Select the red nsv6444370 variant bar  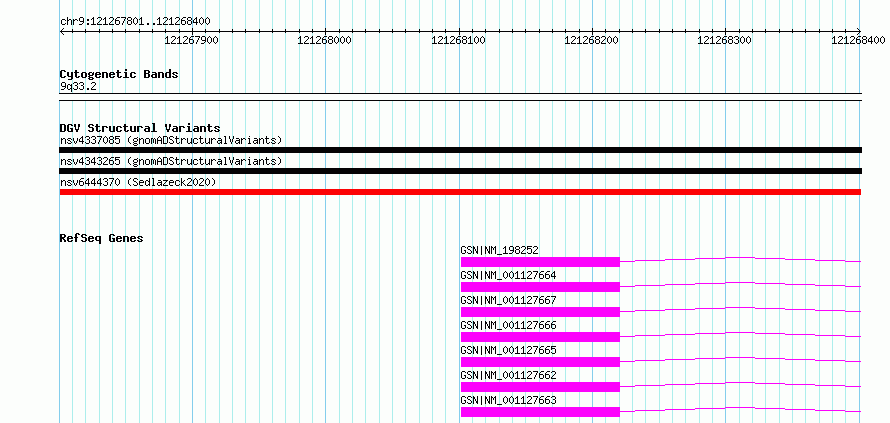(460, 192)
